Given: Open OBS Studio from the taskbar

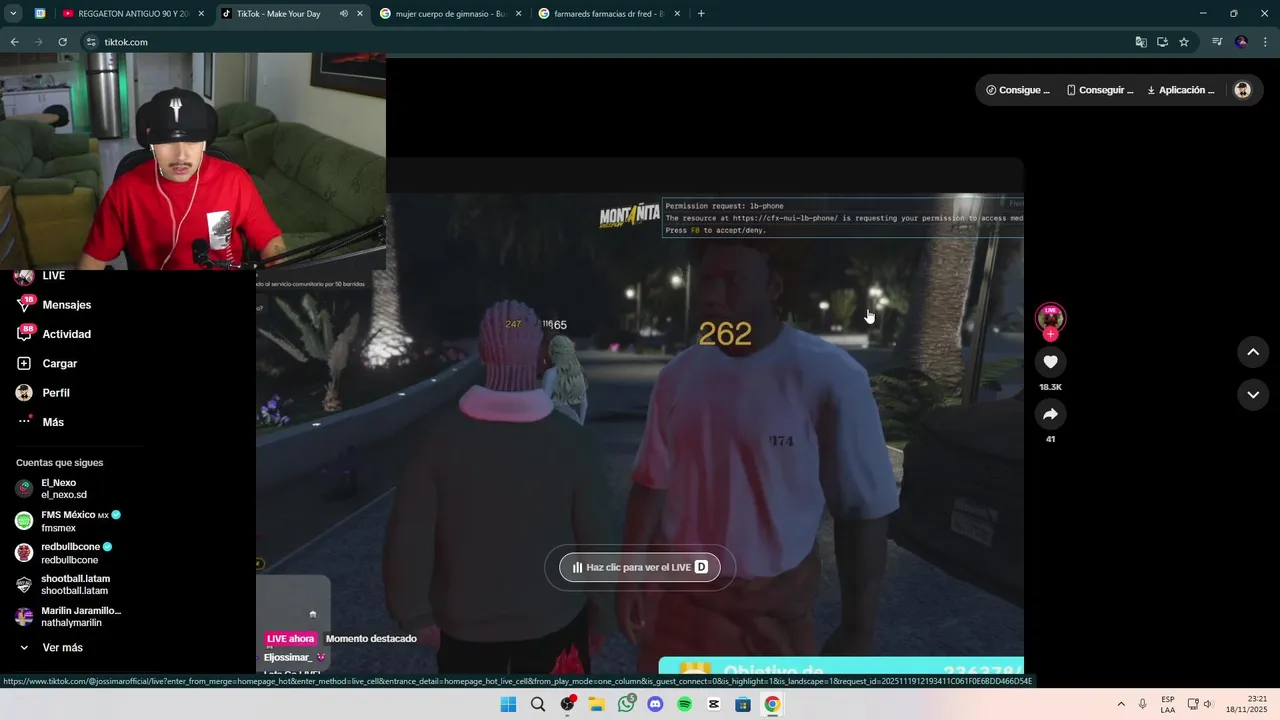Looking at the screenshot, I should click(x=568, y=704).
